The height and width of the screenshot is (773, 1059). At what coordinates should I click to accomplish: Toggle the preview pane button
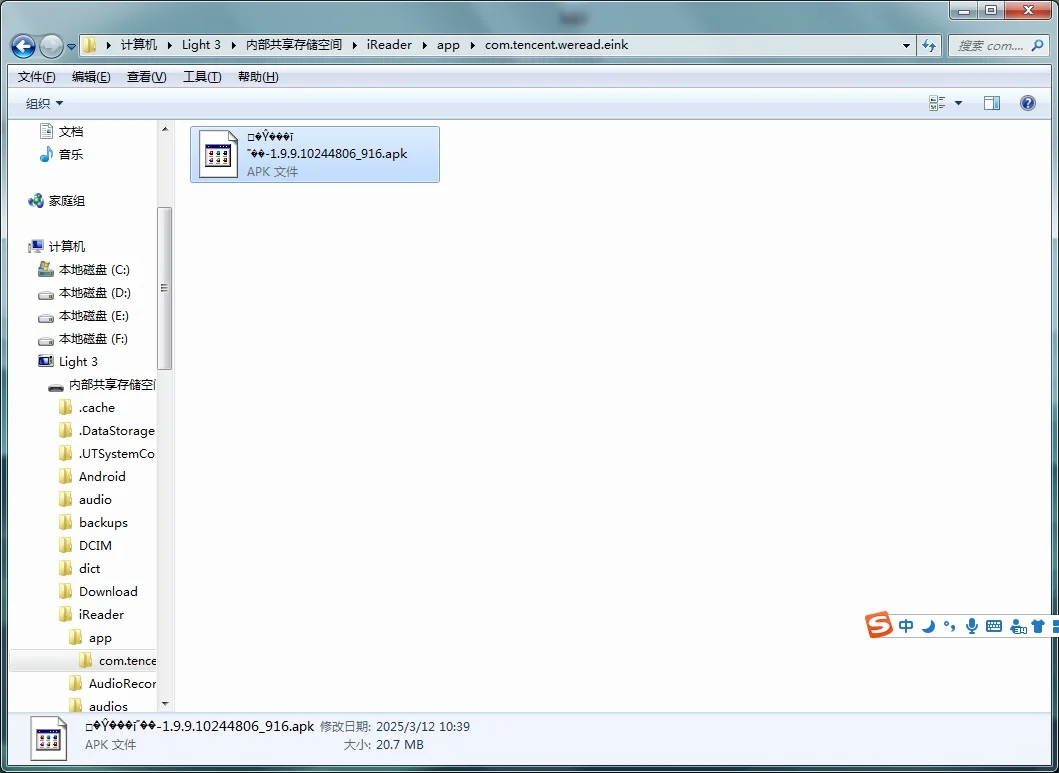[x=991, y=103]
